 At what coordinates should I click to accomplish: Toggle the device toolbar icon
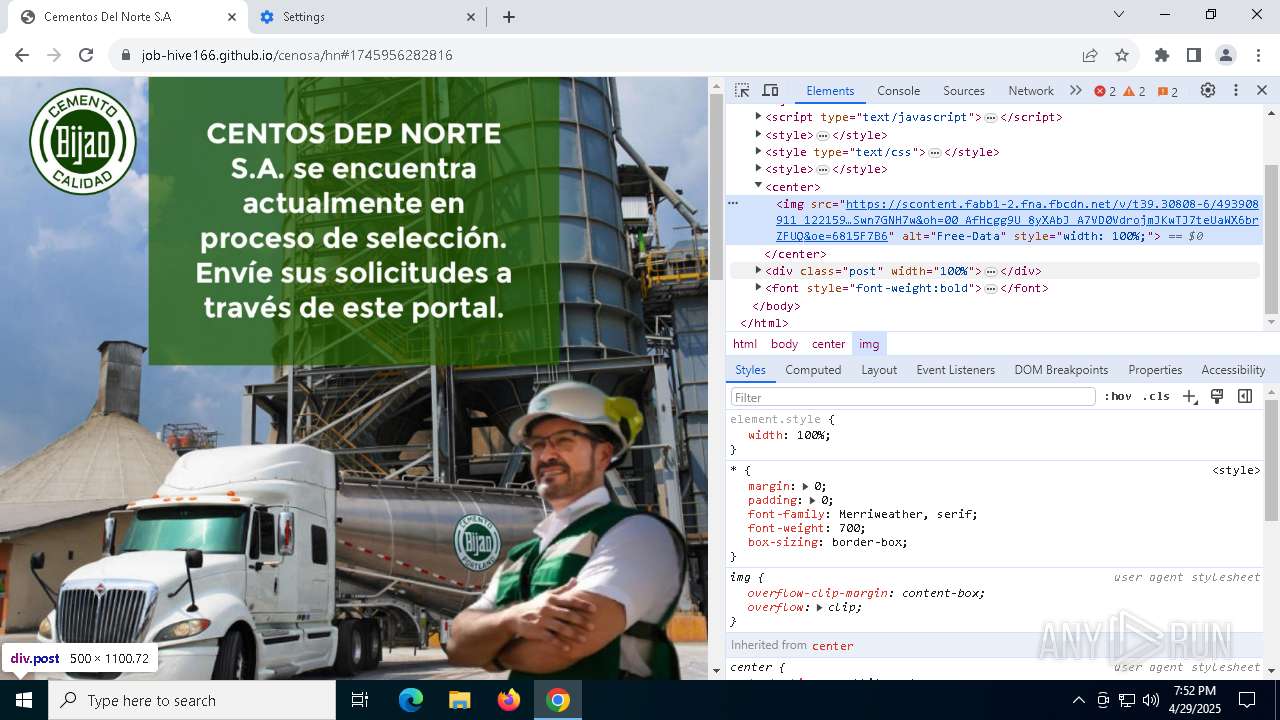click(x=770, y=90)
